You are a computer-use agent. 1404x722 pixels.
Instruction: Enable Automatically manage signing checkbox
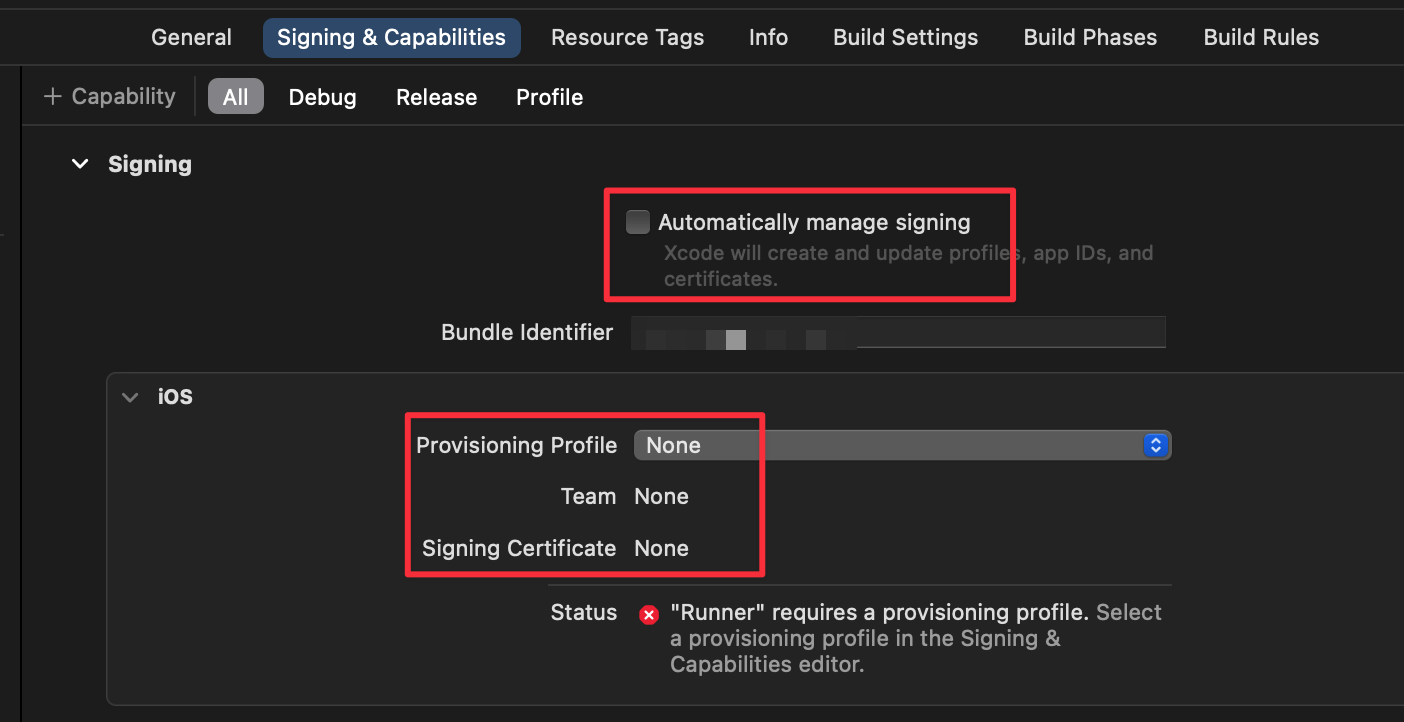point(638,222)
